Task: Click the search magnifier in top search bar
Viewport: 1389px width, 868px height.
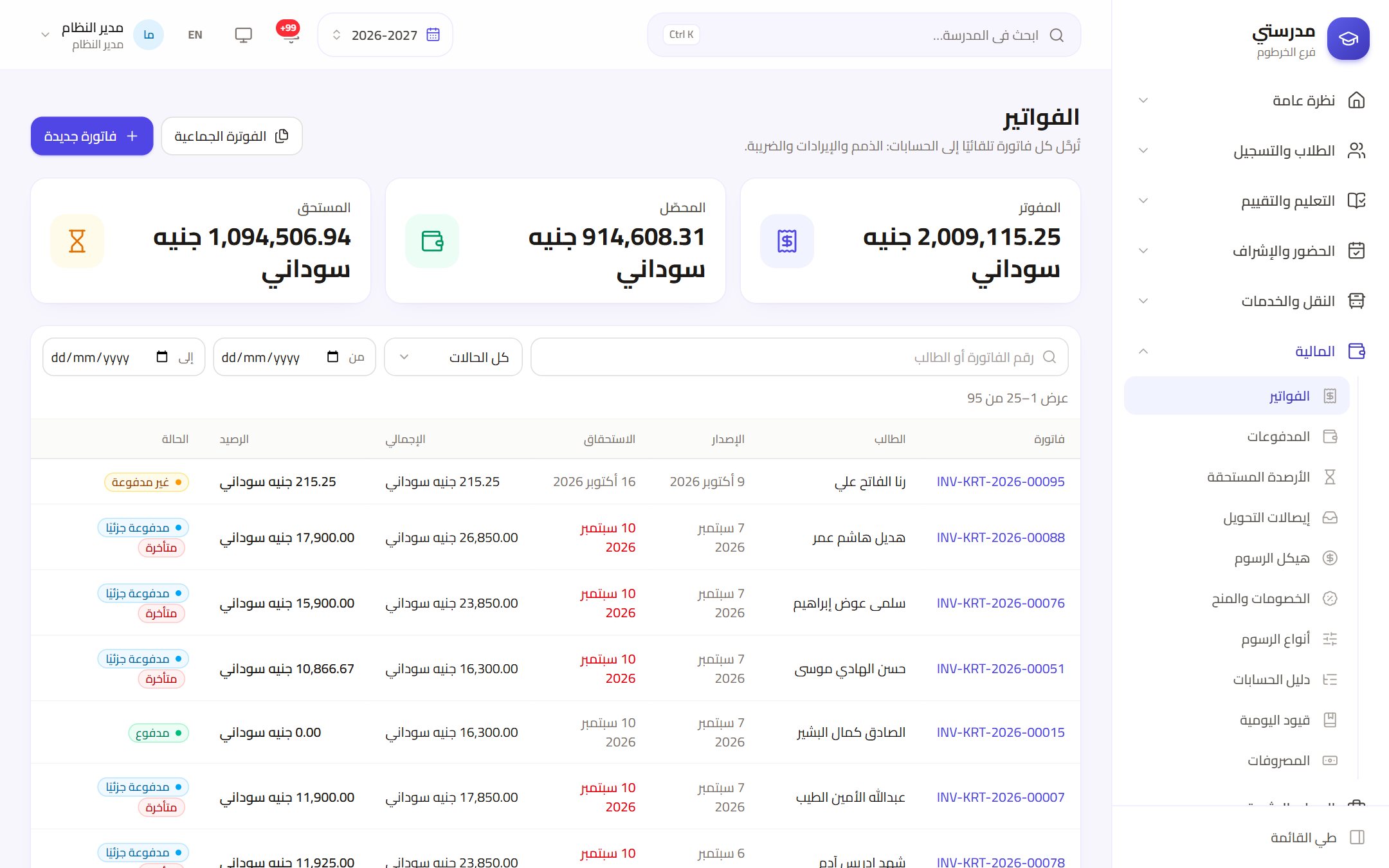Action: pyautogui.click(x=1057, y=35)
